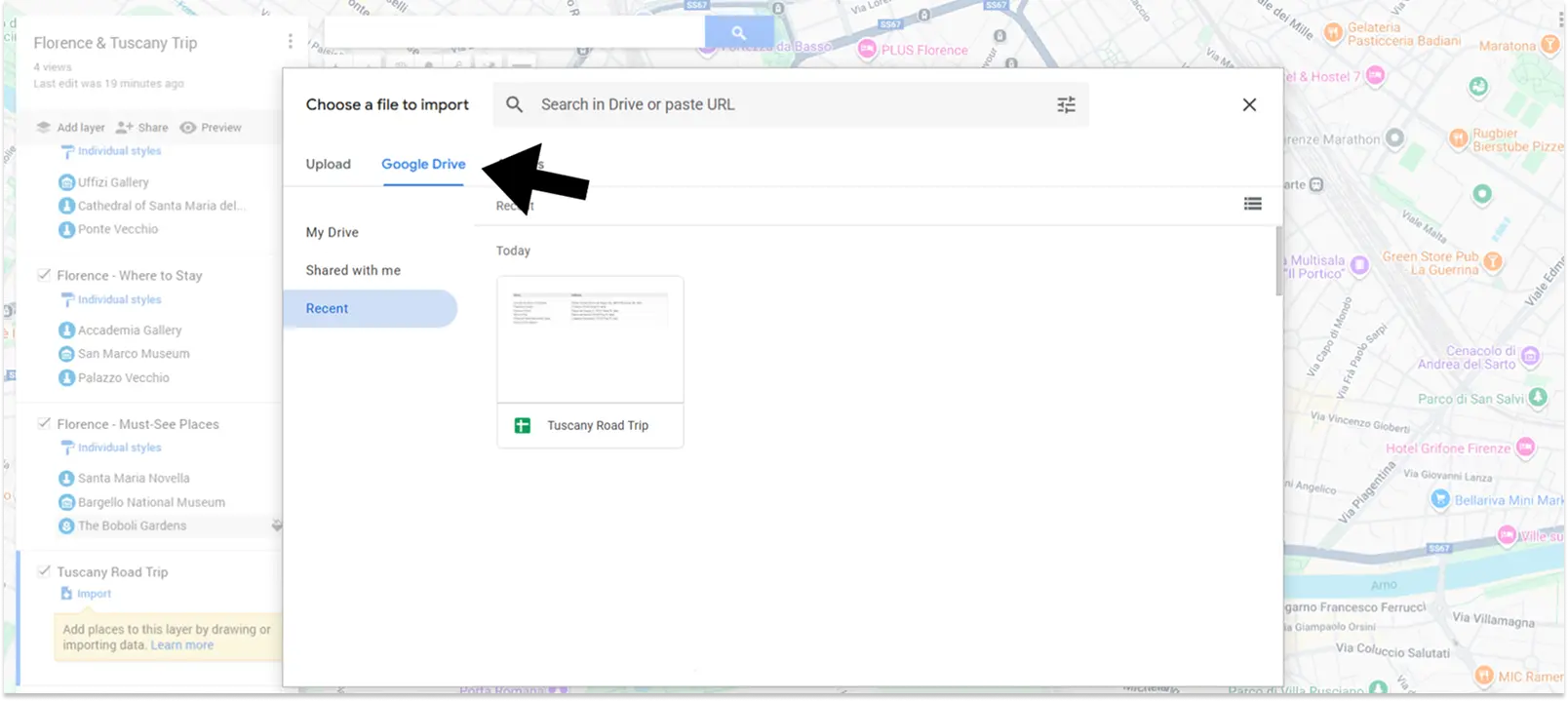Click the PLUS Florence map label

(924, 50)
